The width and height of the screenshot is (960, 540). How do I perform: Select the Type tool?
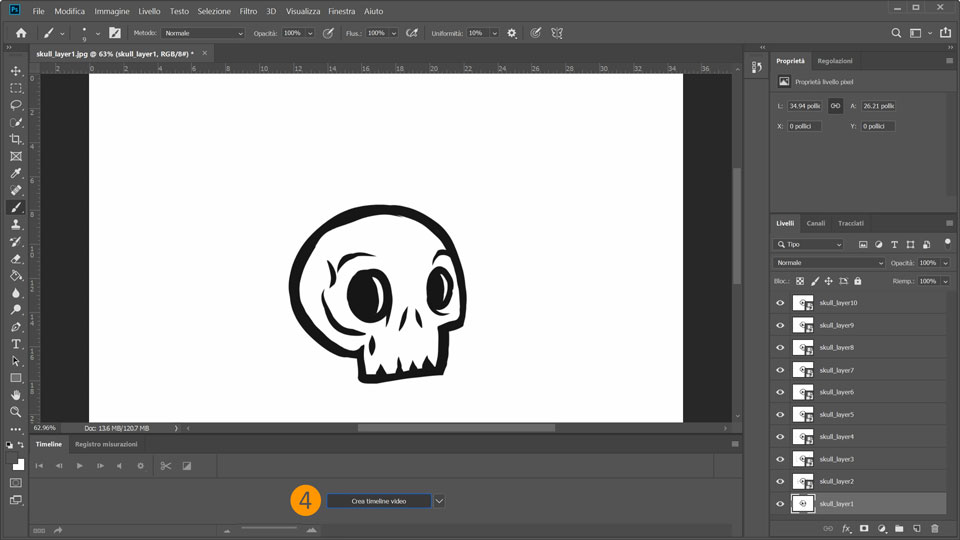point(16,344)
